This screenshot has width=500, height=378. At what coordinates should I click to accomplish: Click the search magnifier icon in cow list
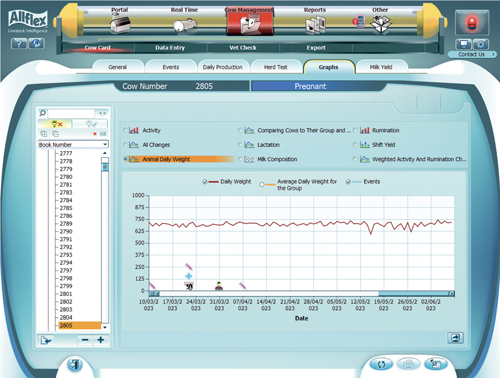[x=43, y=113]
